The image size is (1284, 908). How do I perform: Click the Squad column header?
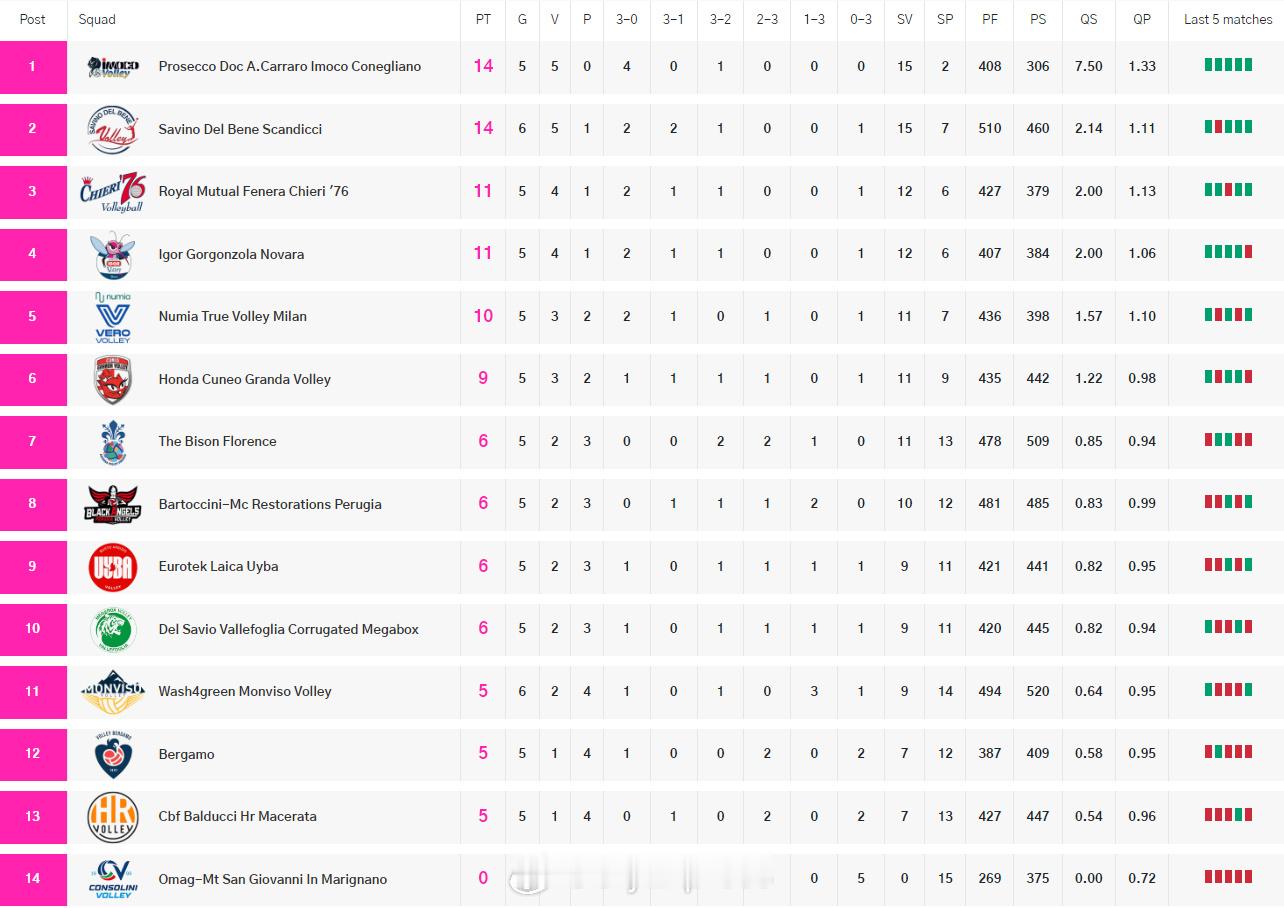tap(97, 19)
